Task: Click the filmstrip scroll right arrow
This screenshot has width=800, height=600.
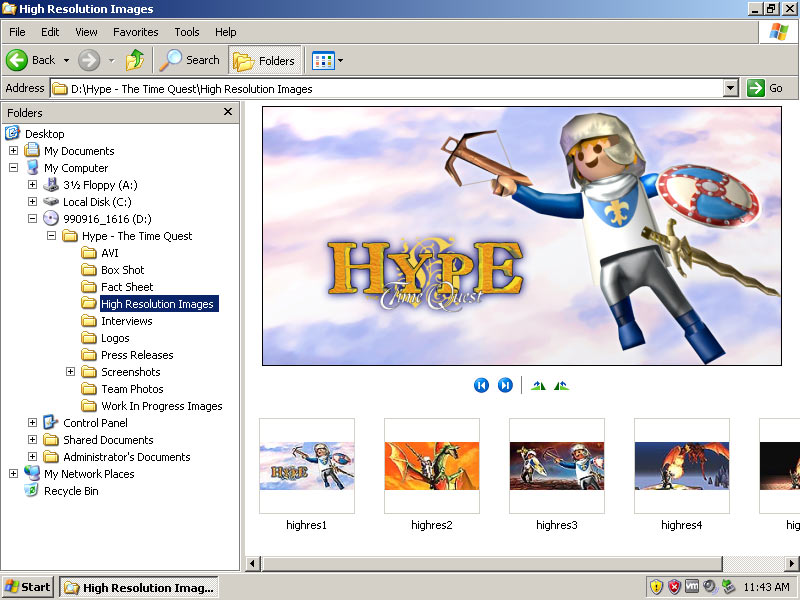Action: pos(791,563)
